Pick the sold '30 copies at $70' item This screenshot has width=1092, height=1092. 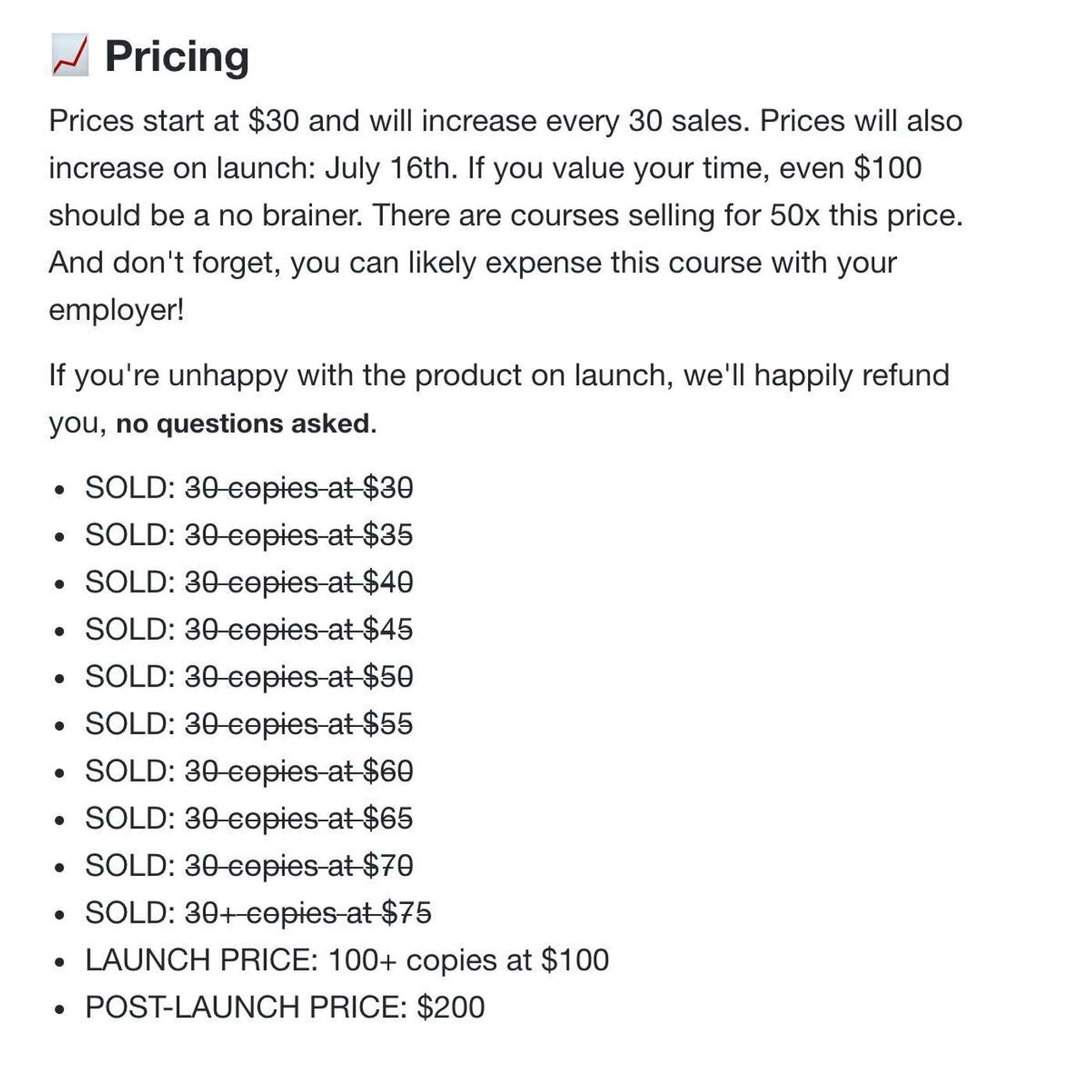tap(299, 866)
